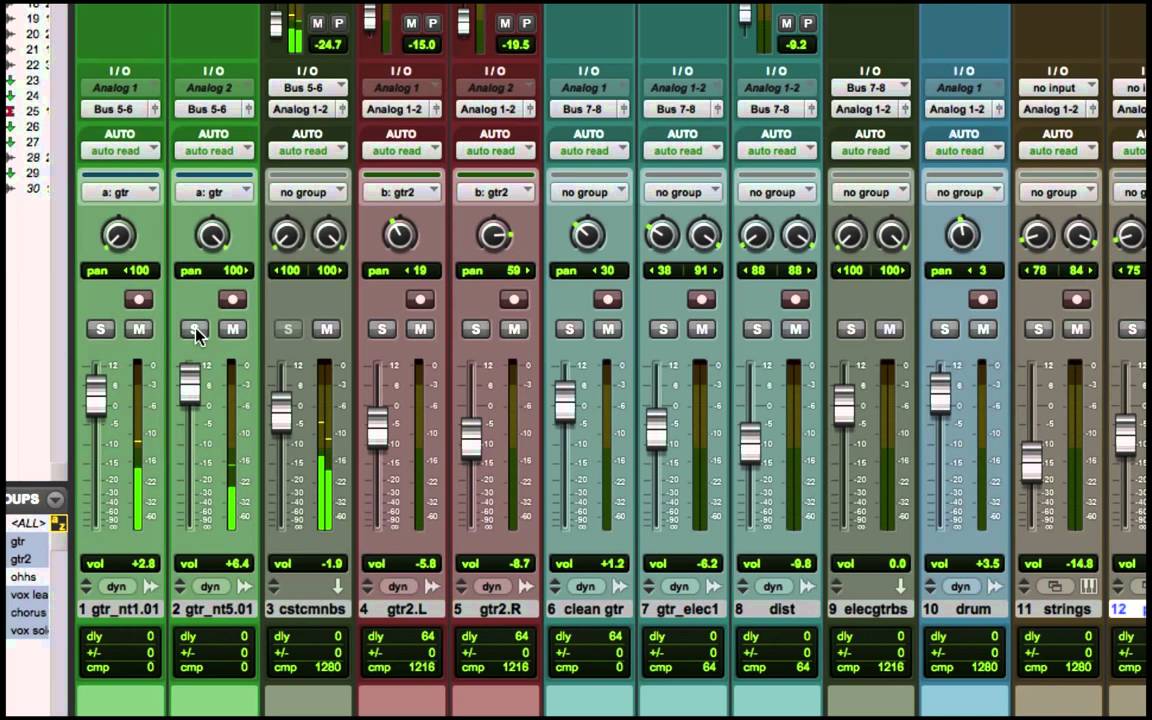Click the strings volume fader

[1032, 461]
